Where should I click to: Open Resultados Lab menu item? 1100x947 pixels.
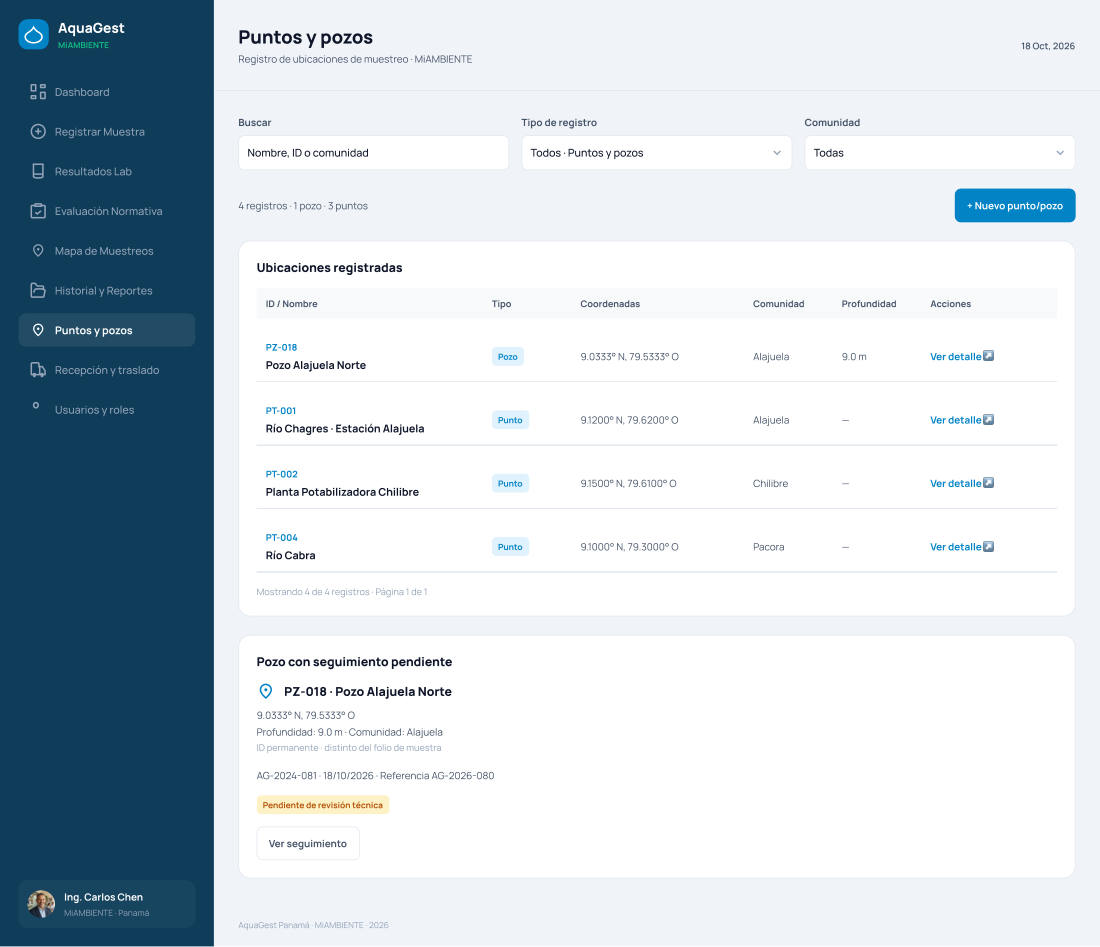[x=107, y=171]
